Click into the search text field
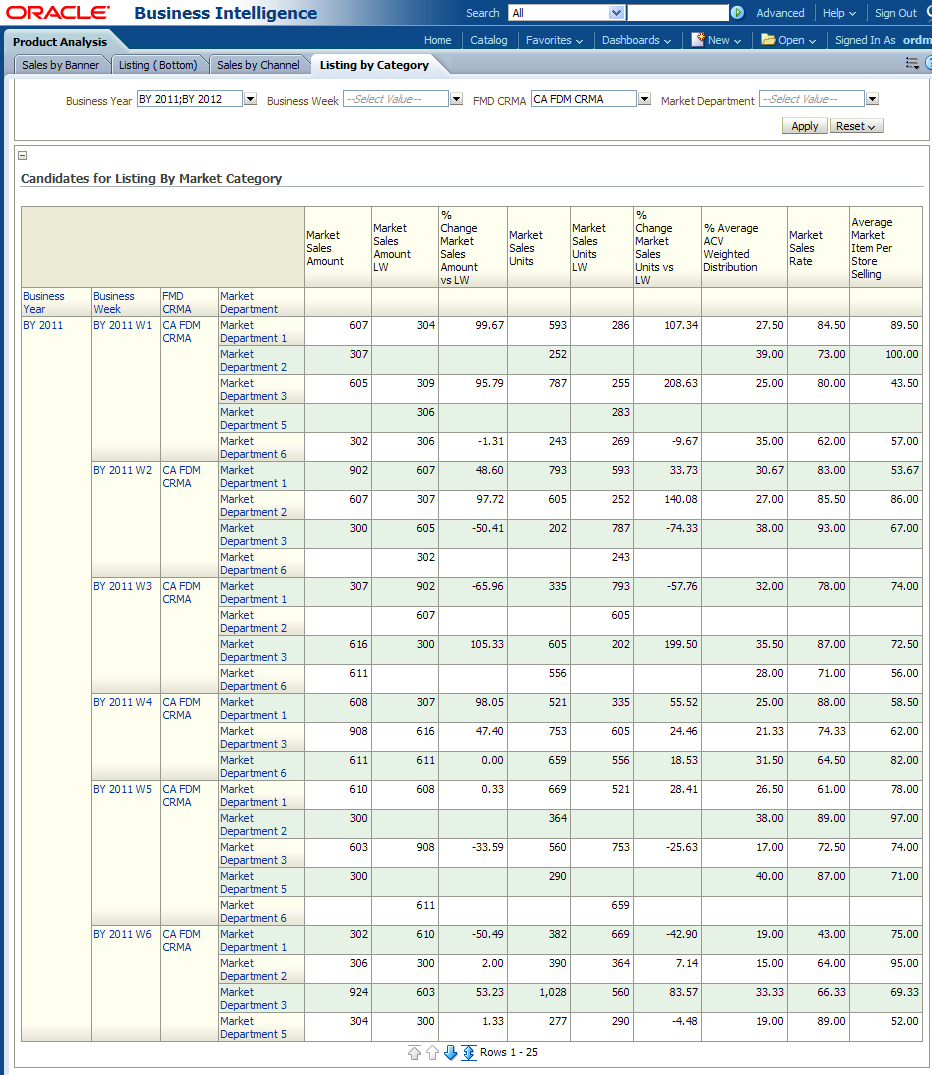Screen dimensions: 932x1075 coord(677,13)
